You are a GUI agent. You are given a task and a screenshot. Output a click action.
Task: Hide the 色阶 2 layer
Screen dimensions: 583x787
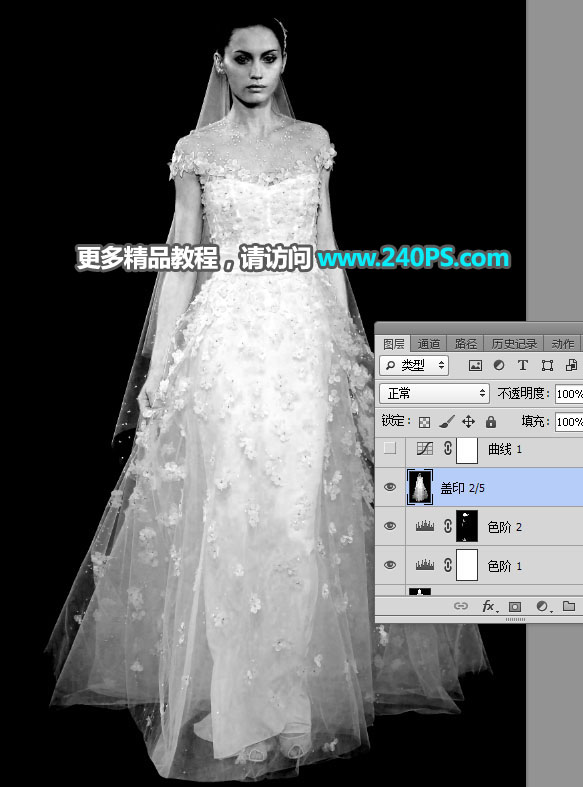point(390,526)
